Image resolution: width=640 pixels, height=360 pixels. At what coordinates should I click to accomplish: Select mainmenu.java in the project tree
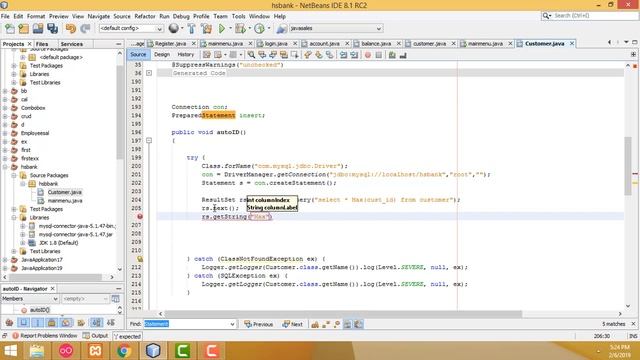tap(65, 201)
